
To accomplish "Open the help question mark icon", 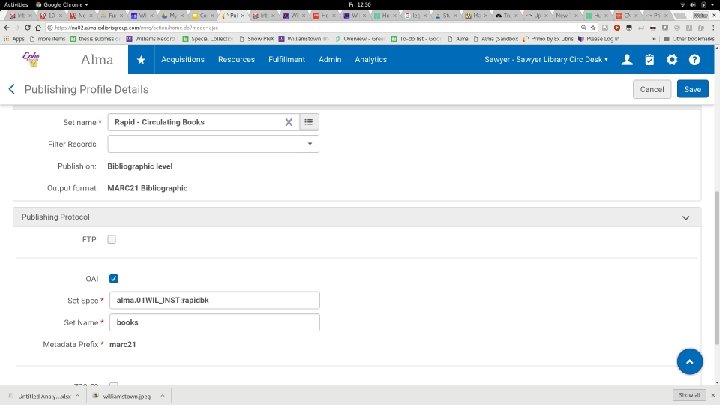I will click(x=694, y=60).
